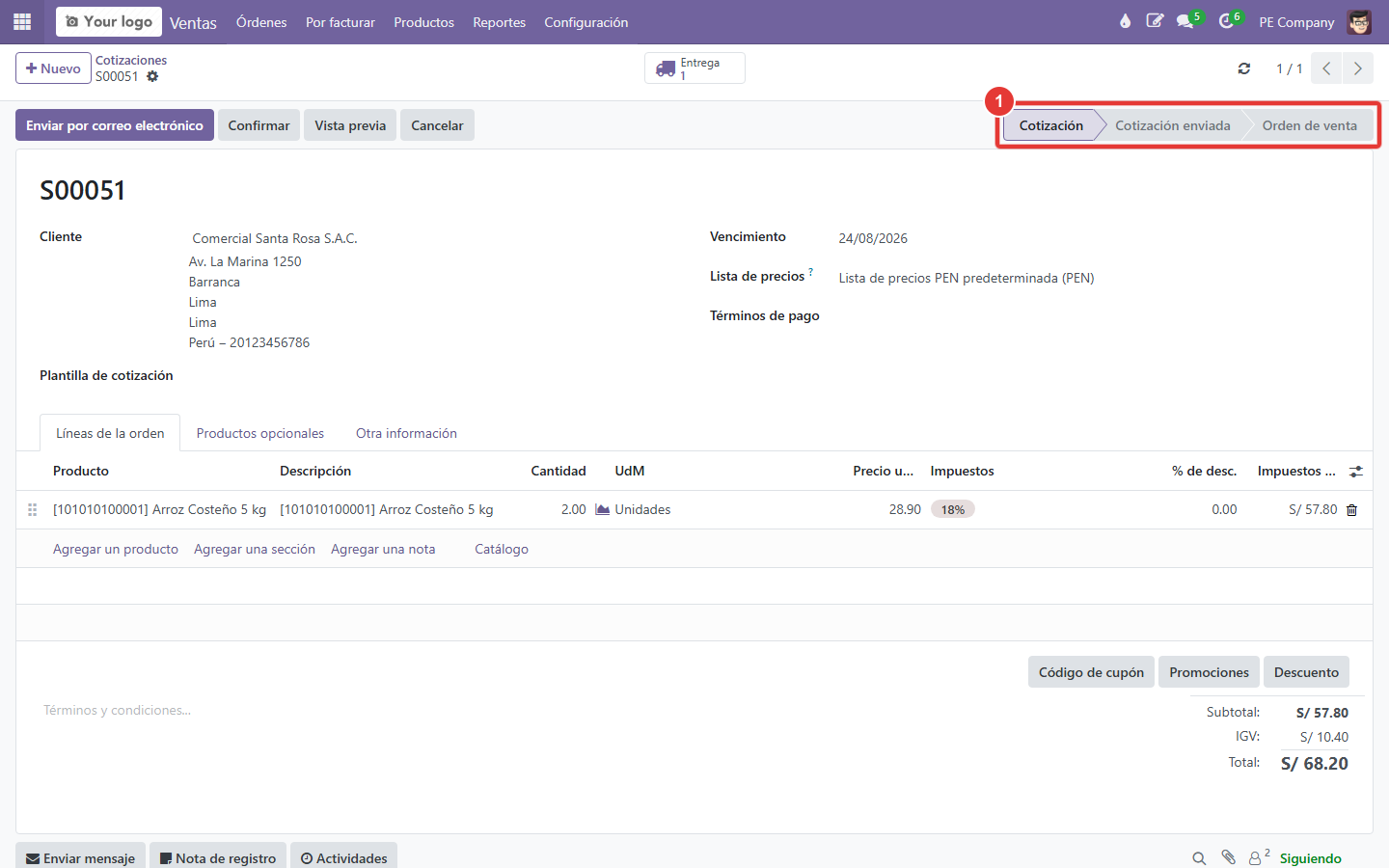Open the Reportes menu

499,22
